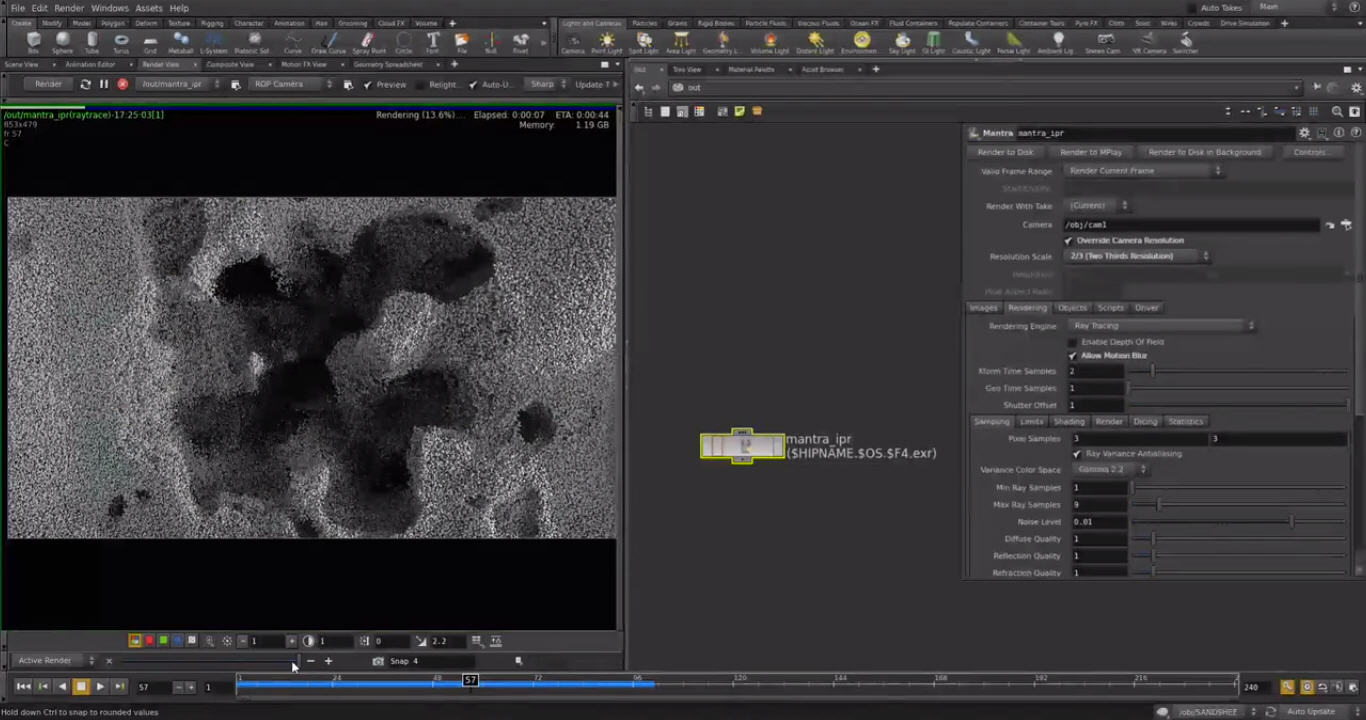Toggle Ray Variance Antialiasing
The height and width of the screenshot is (720, 1366).
(1077, 453)
